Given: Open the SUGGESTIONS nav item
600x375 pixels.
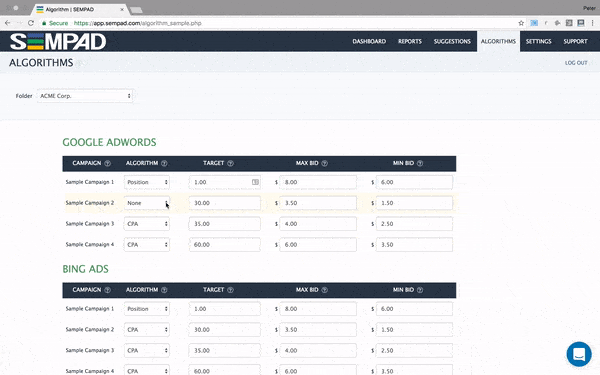Looking at the screenshot, I should [x=452, y=41].
